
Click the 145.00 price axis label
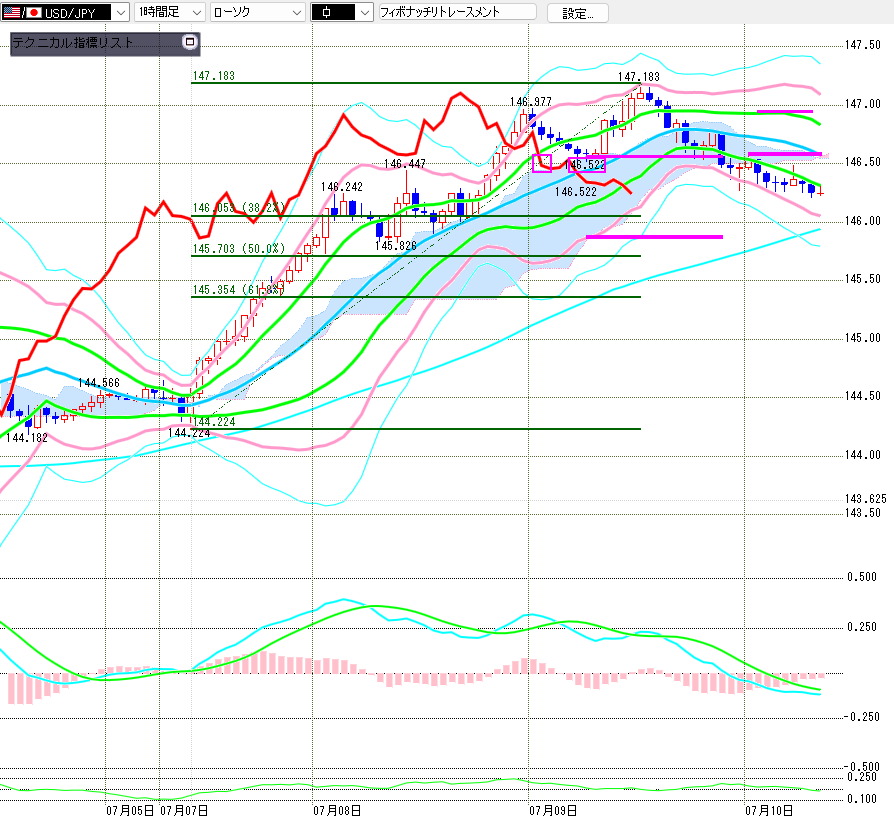pos(862,338)
